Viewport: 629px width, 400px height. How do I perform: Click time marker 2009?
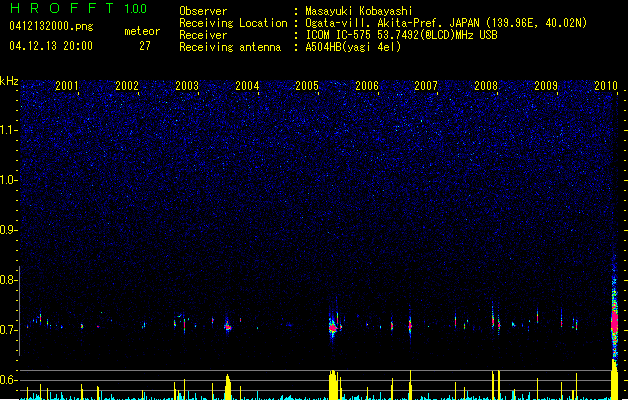(x=546, y=86)
